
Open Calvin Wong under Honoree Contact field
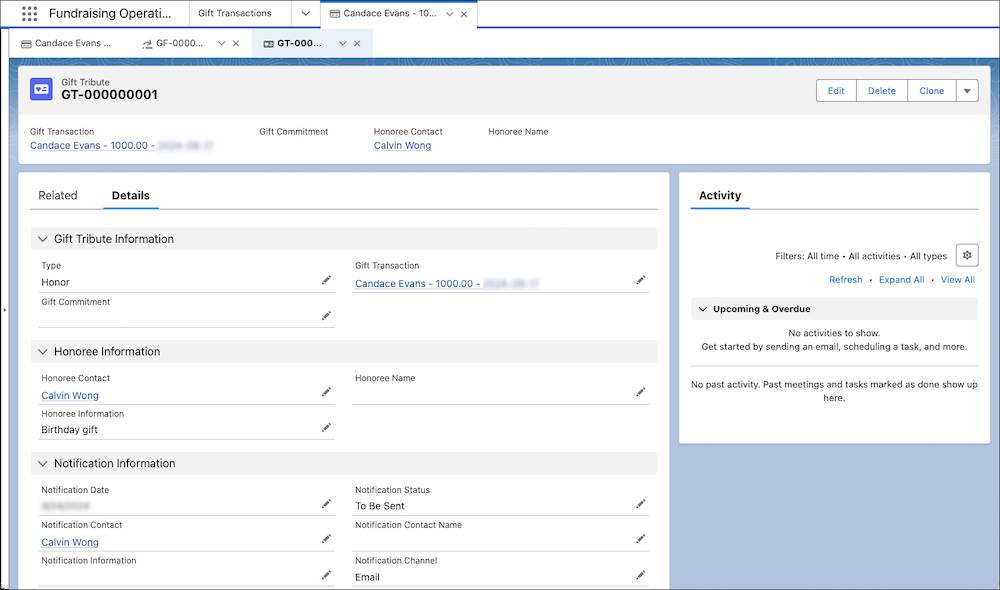pyautogui.click(x=70, y=395)
